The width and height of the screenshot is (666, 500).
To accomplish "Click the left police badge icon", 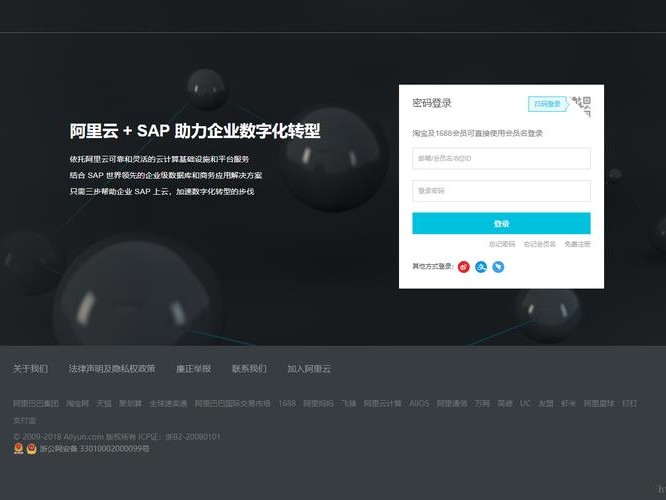I will point(18,449).
